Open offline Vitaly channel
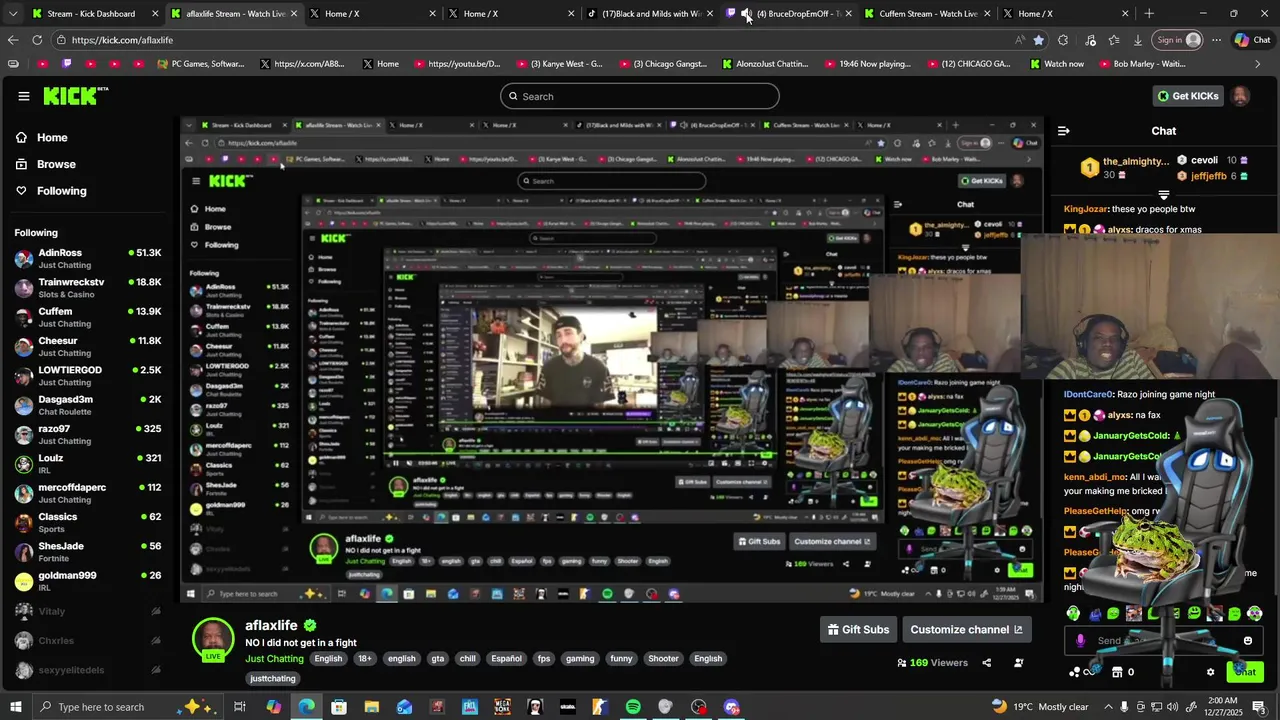 pos(88,611)
